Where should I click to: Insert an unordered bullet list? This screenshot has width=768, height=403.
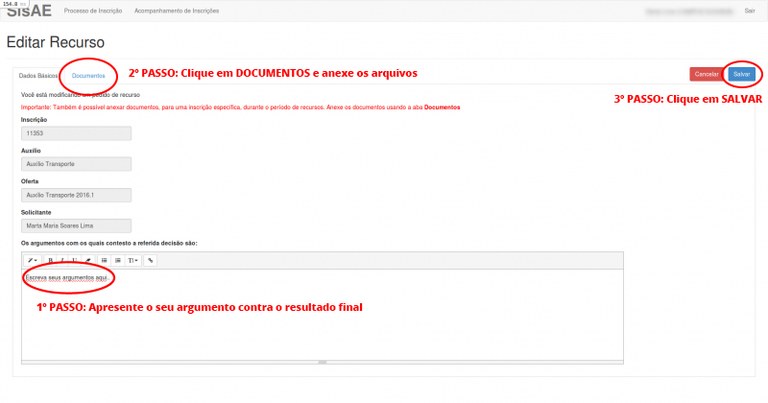tap(105, 260)
